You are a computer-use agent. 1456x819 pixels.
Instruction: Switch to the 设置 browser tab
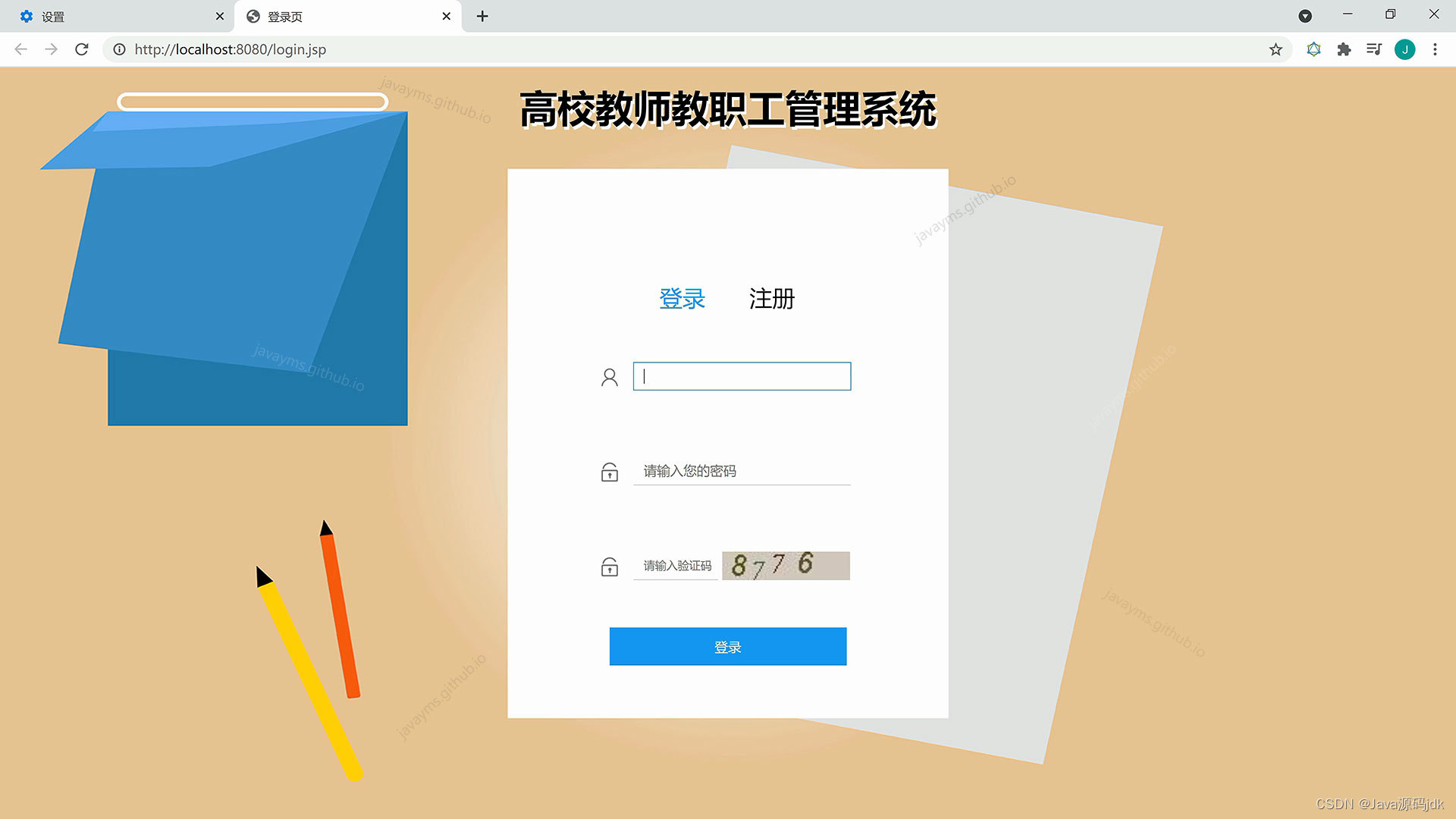[114, 16]
